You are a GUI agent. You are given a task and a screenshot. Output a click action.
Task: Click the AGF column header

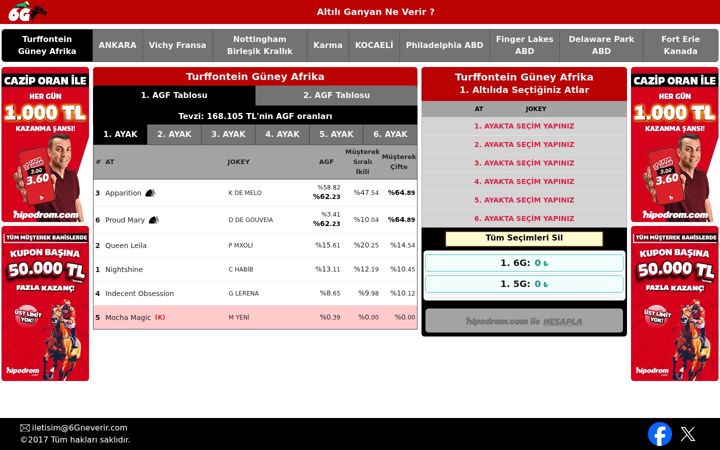(x=326, y=162)
